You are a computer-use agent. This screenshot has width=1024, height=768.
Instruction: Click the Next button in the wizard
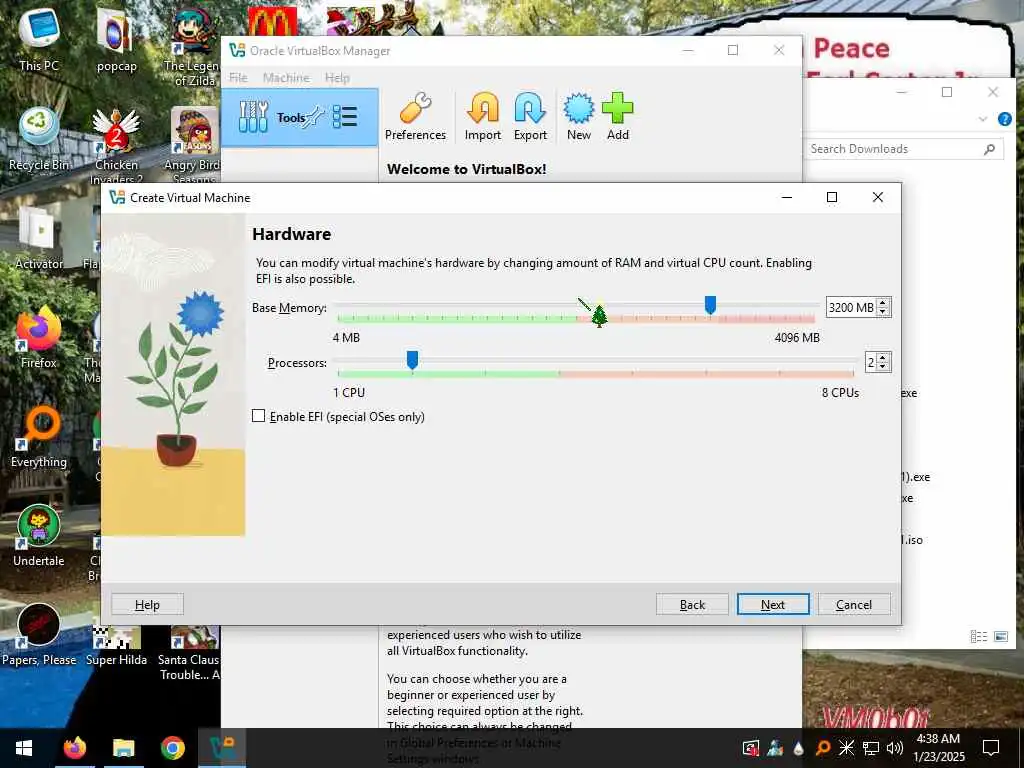[x=773, y=604]
